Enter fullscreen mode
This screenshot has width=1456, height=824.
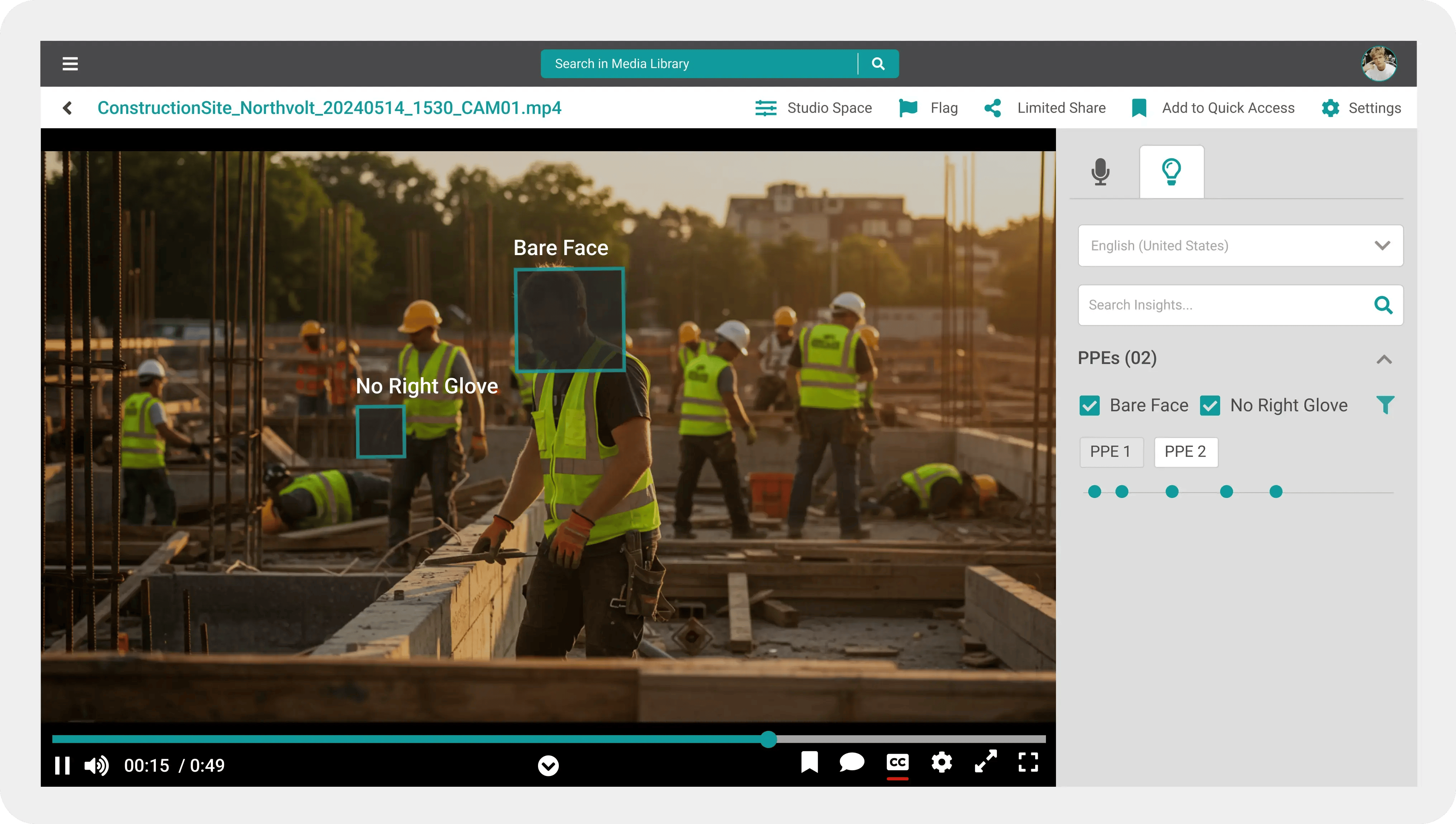(1028, 762)
